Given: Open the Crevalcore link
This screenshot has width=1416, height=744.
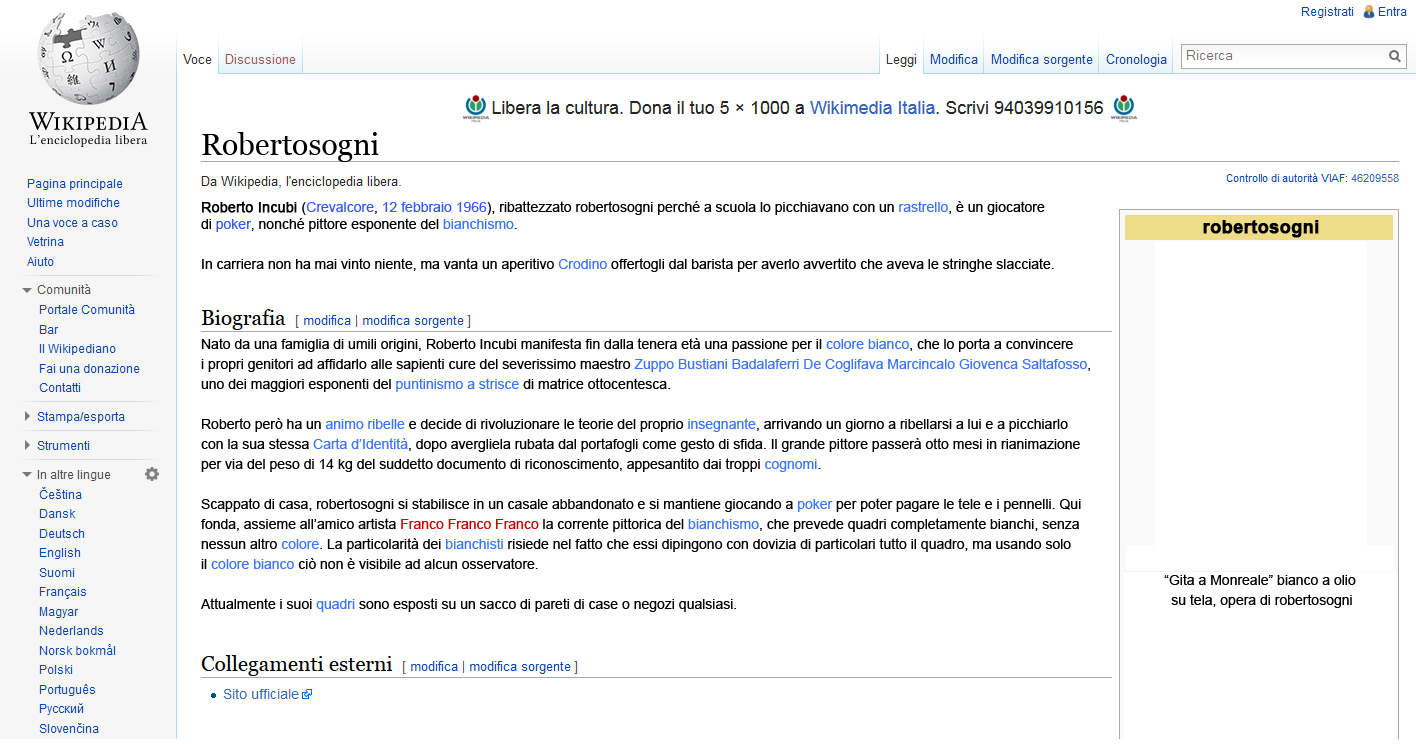Looking at the screenshot, I should 340,207.
